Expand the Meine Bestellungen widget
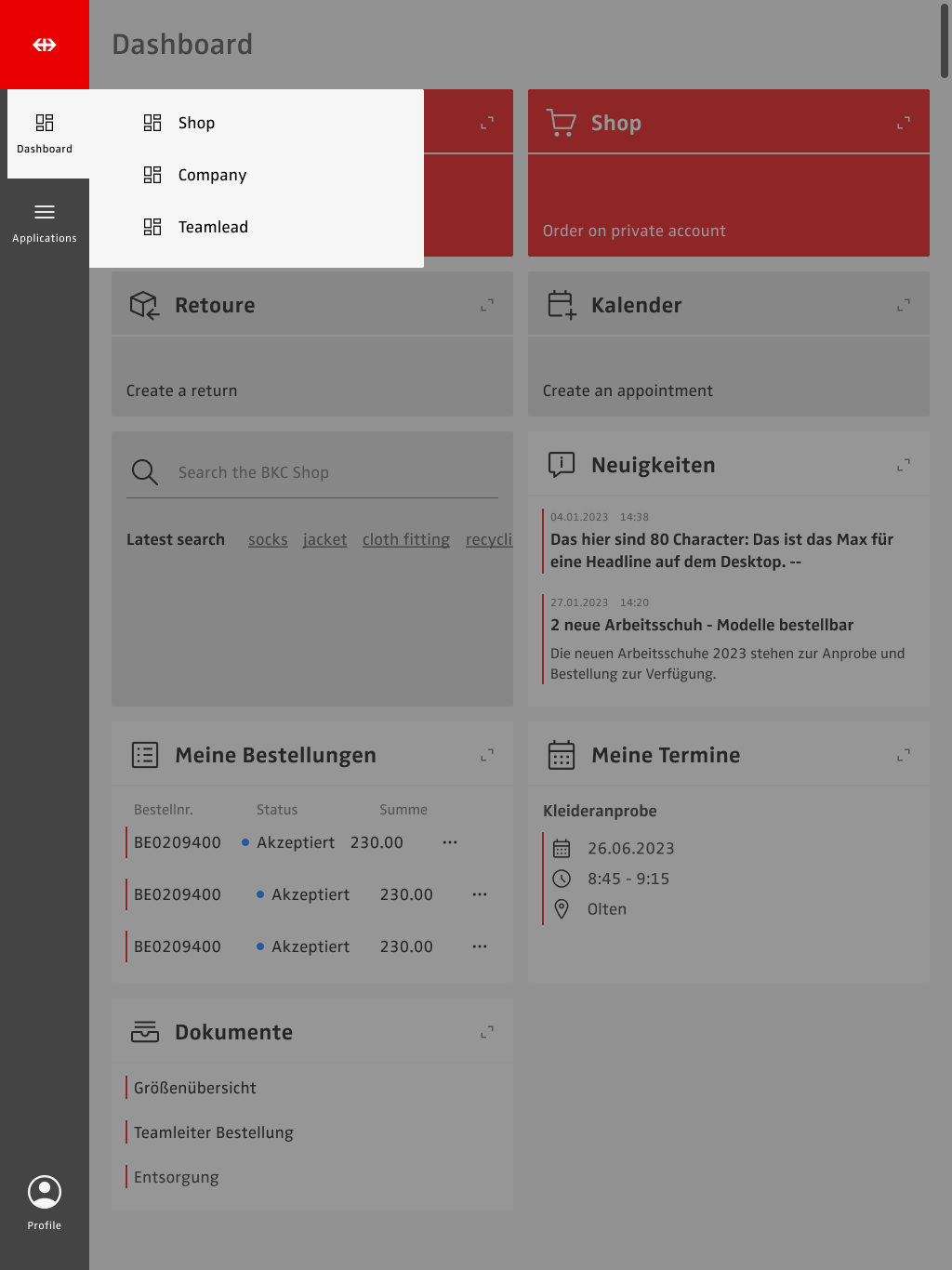Screen dimensions: 952x1270 pyautogui.click(x=486, y=755)
